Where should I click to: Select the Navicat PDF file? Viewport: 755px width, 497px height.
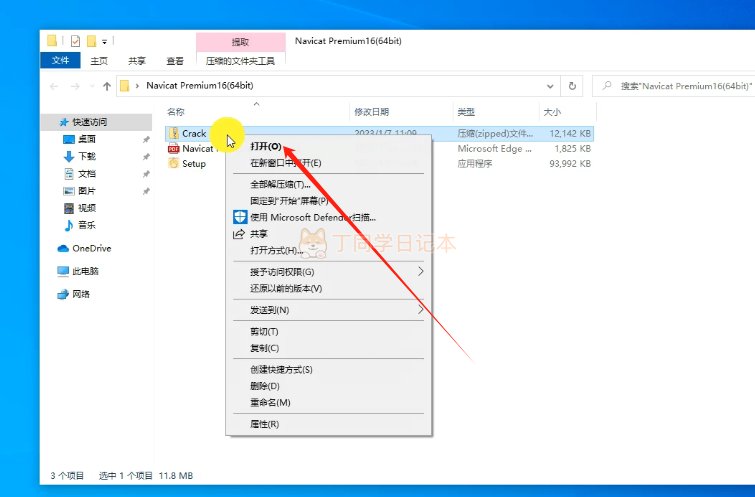[x=197, y=149]
